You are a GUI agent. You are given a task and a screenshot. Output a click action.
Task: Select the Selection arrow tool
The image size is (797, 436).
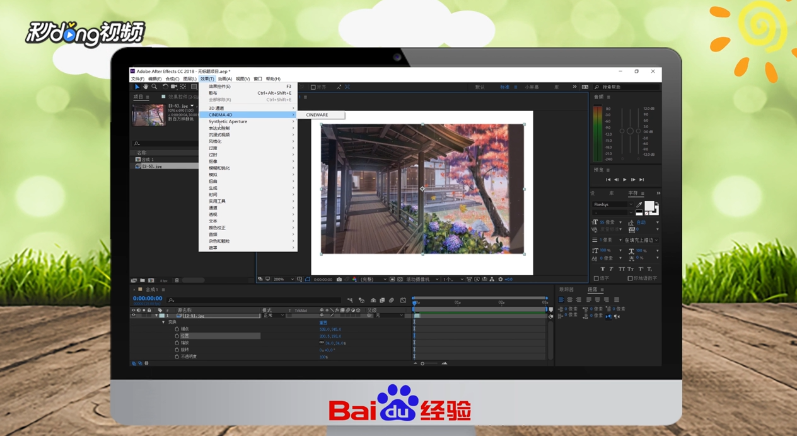[x=137, y=87]
